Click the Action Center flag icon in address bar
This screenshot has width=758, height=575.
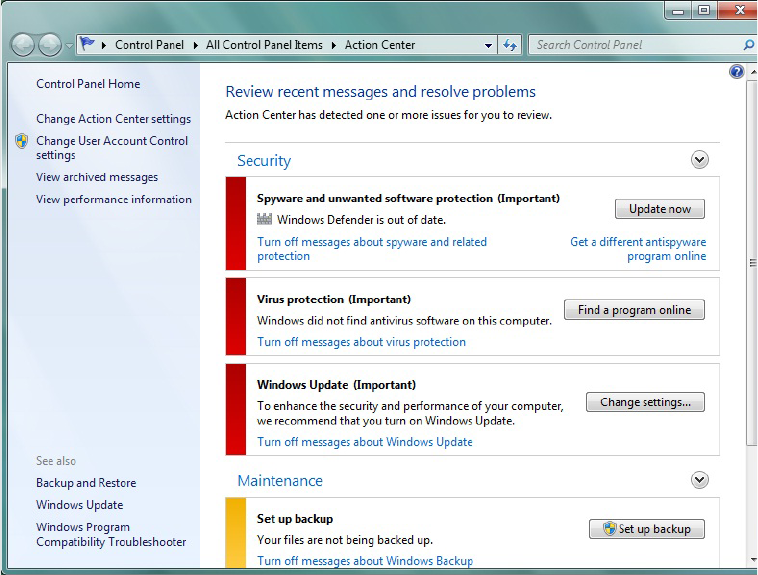point(87,44)
